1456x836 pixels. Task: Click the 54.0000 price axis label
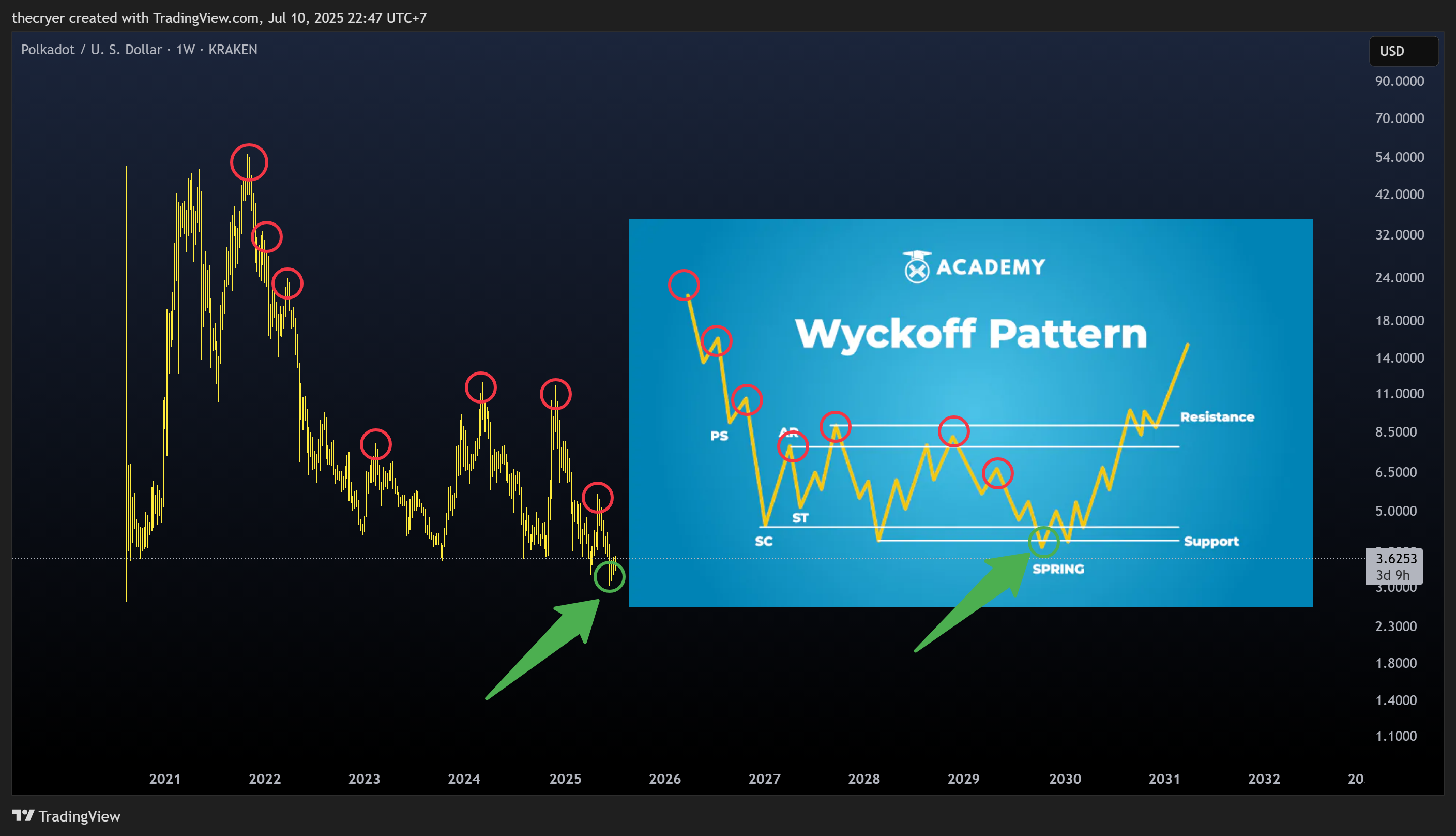pyautogui.click(x=1399, y=157)
